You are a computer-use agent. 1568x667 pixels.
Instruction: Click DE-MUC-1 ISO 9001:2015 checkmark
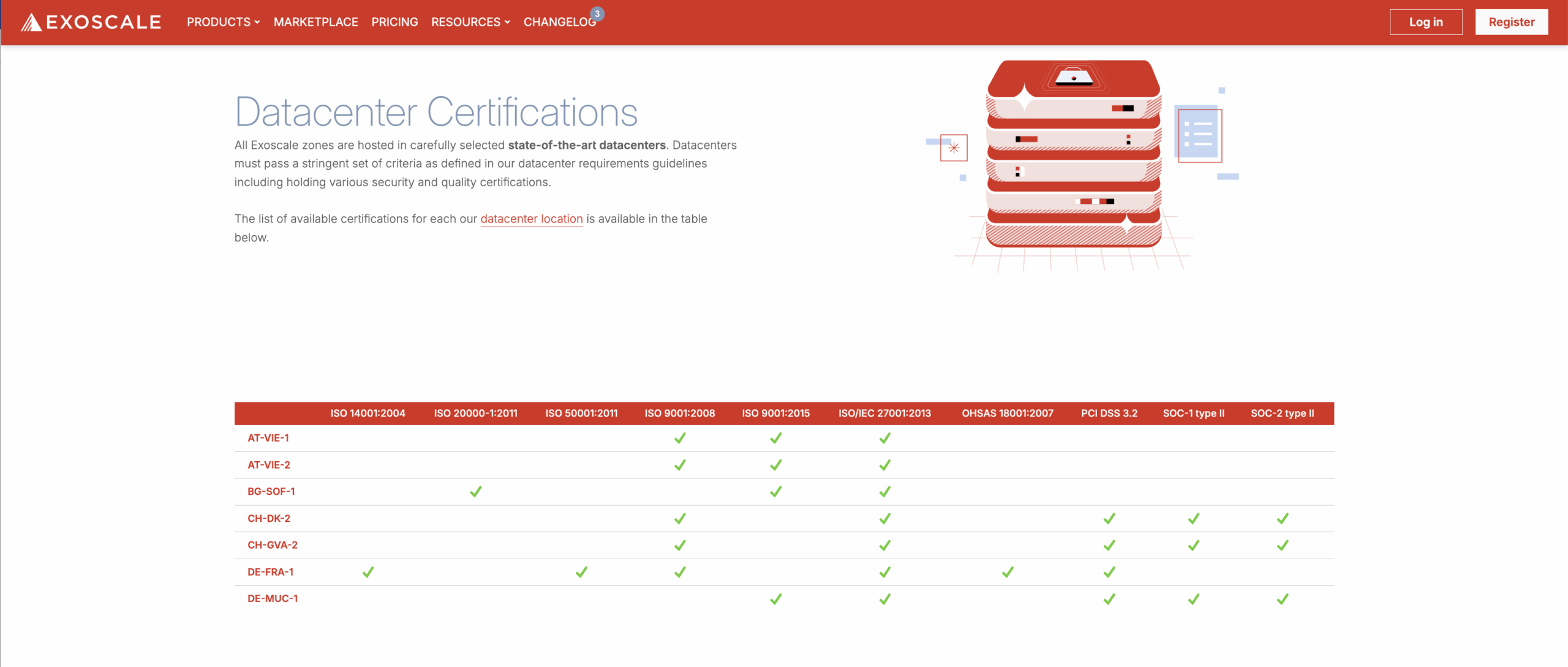pos(776,599)
